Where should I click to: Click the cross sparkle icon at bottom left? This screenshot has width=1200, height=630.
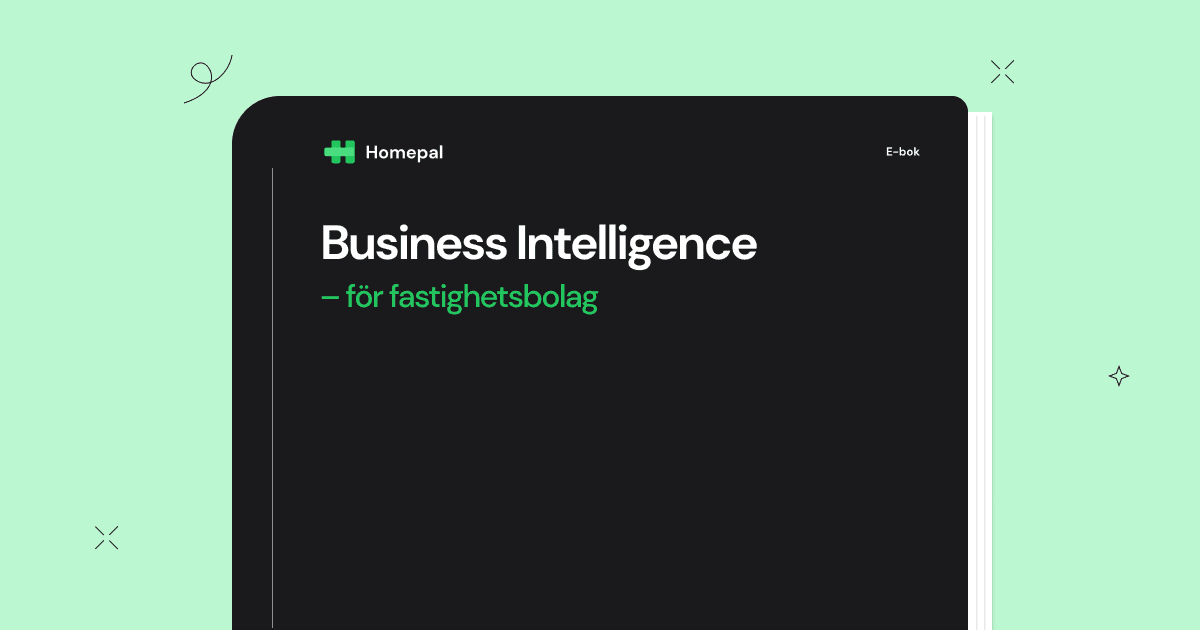pos(106,537)
